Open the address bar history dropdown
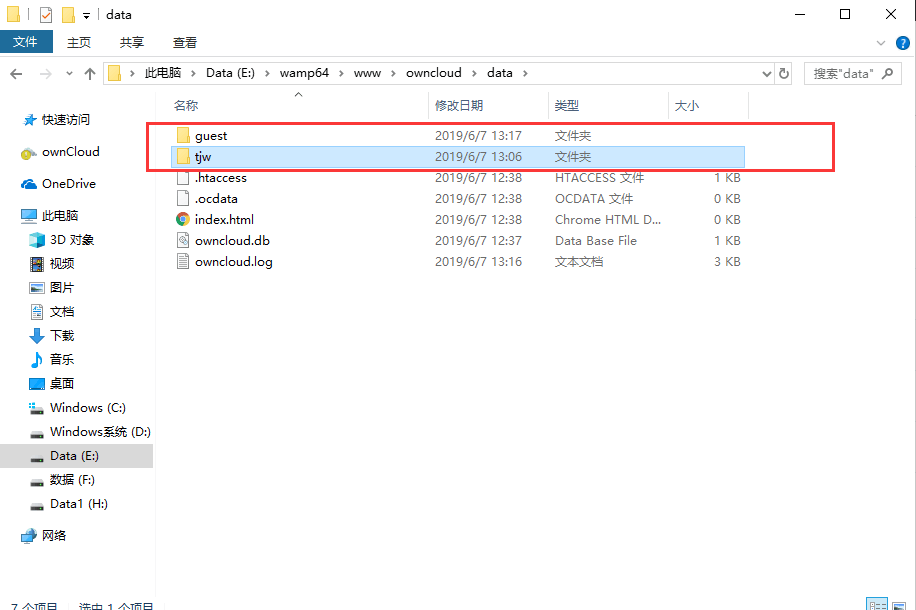This screenshot has width=916, height=610. pos(766,74)
